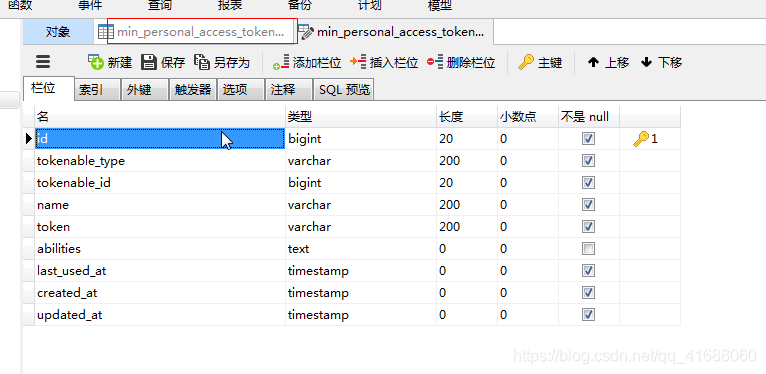
Task: Switch to table design tab with pencil icon
Action: [x=395, y=32]
